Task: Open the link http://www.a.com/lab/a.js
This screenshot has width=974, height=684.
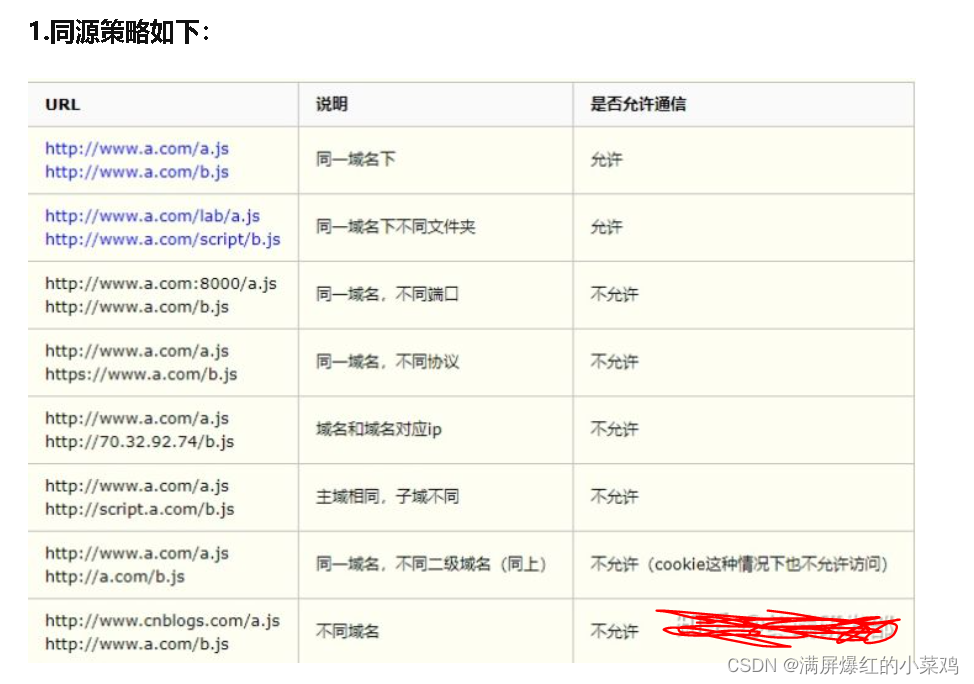Action: point(153,215)
